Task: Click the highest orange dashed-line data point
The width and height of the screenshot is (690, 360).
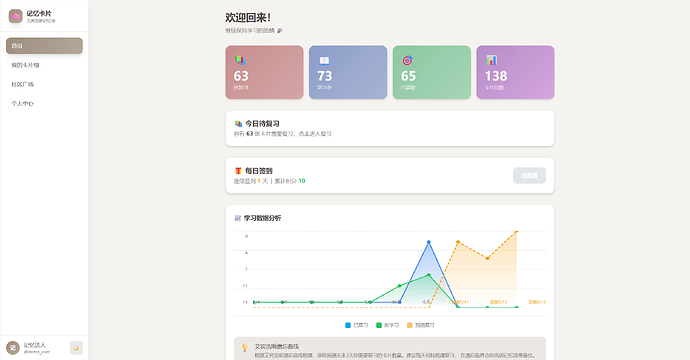Action: 517,231
